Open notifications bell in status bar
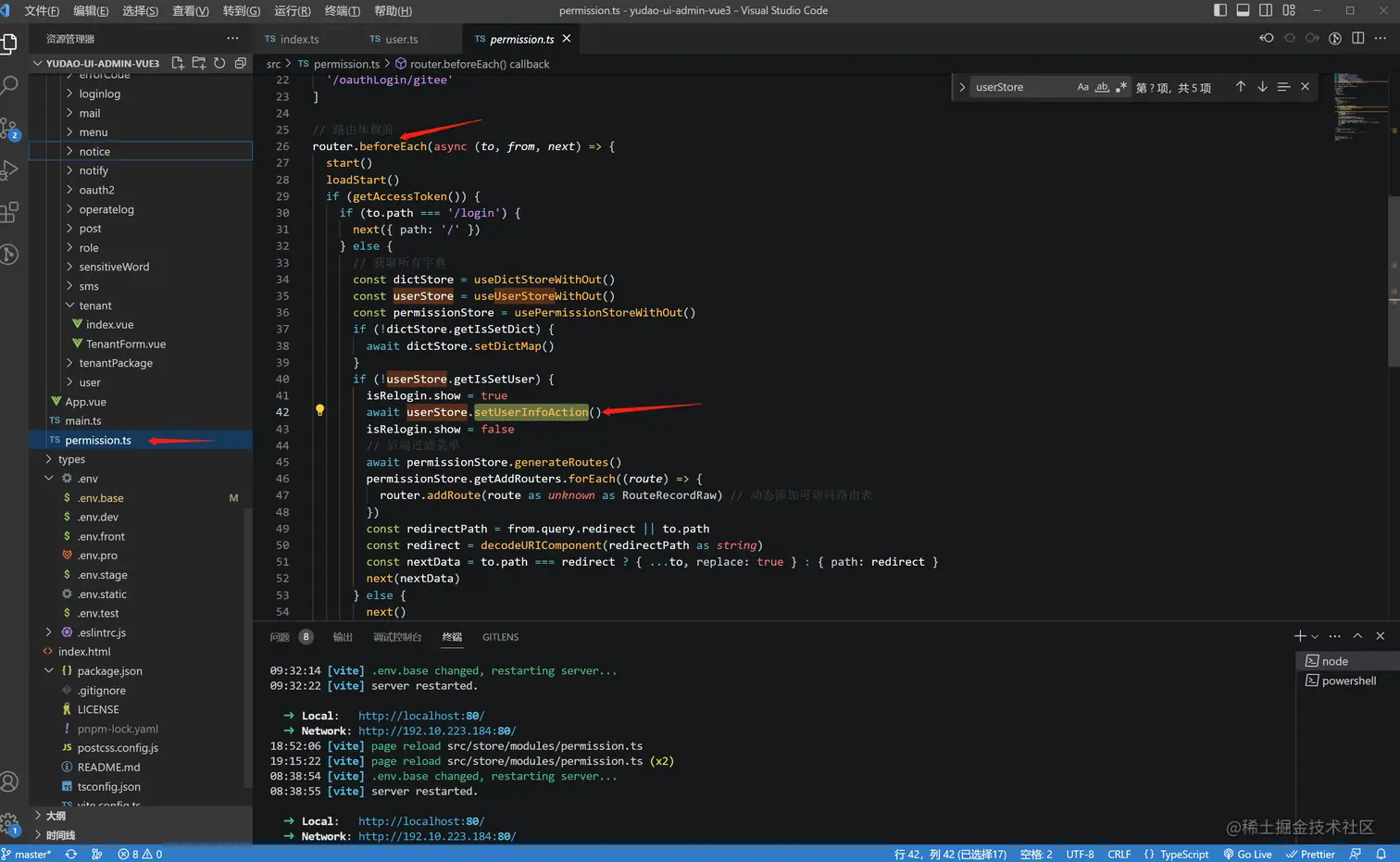 tap(1381, 854)
